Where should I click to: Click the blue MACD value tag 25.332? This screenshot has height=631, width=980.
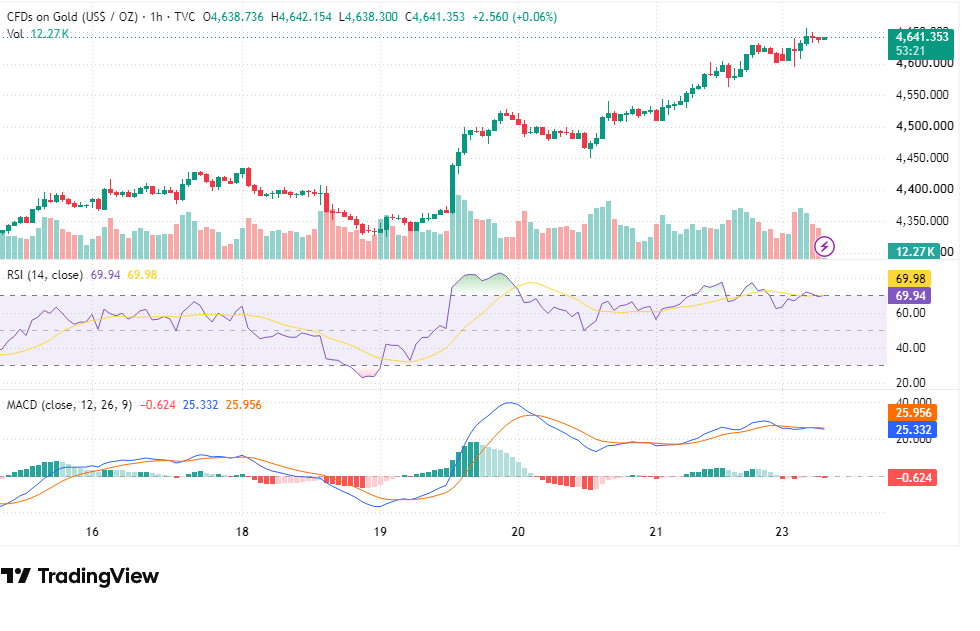[x=912, y=429]
